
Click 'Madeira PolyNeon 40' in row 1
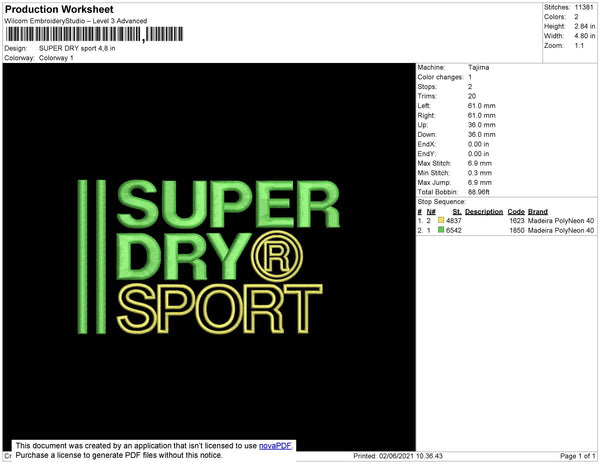point(561,221)
